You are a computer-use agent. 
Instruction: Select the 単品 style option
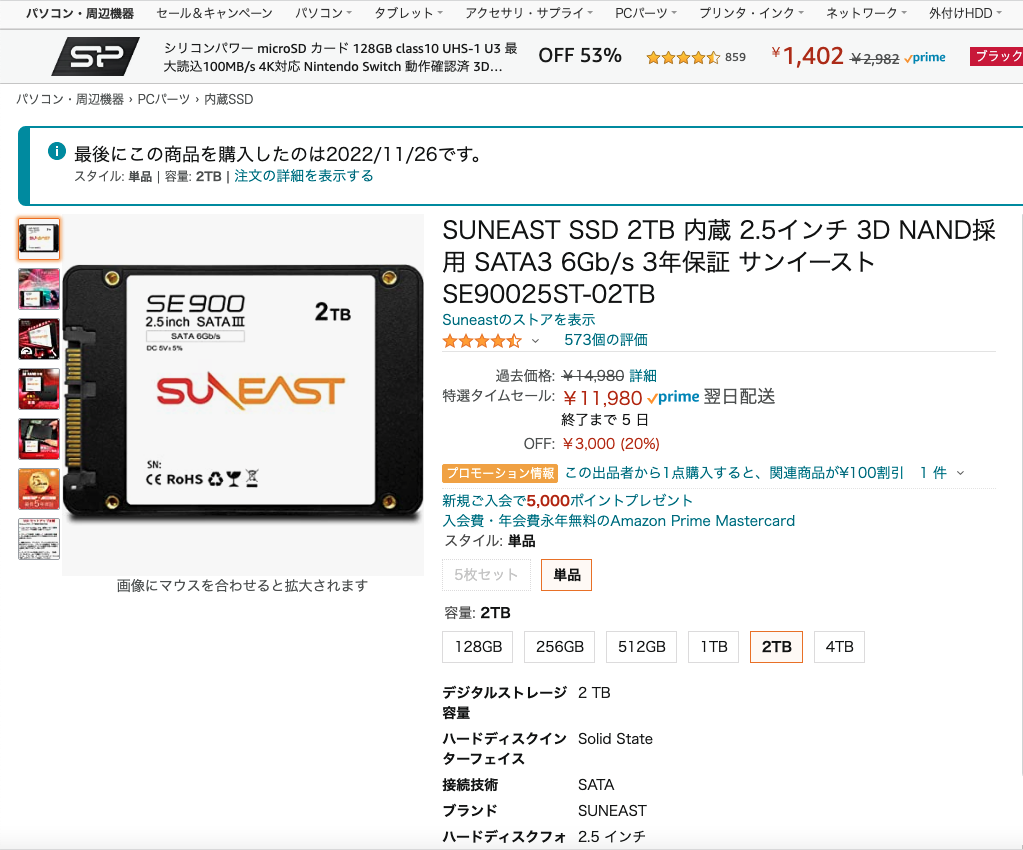point(566,575)
